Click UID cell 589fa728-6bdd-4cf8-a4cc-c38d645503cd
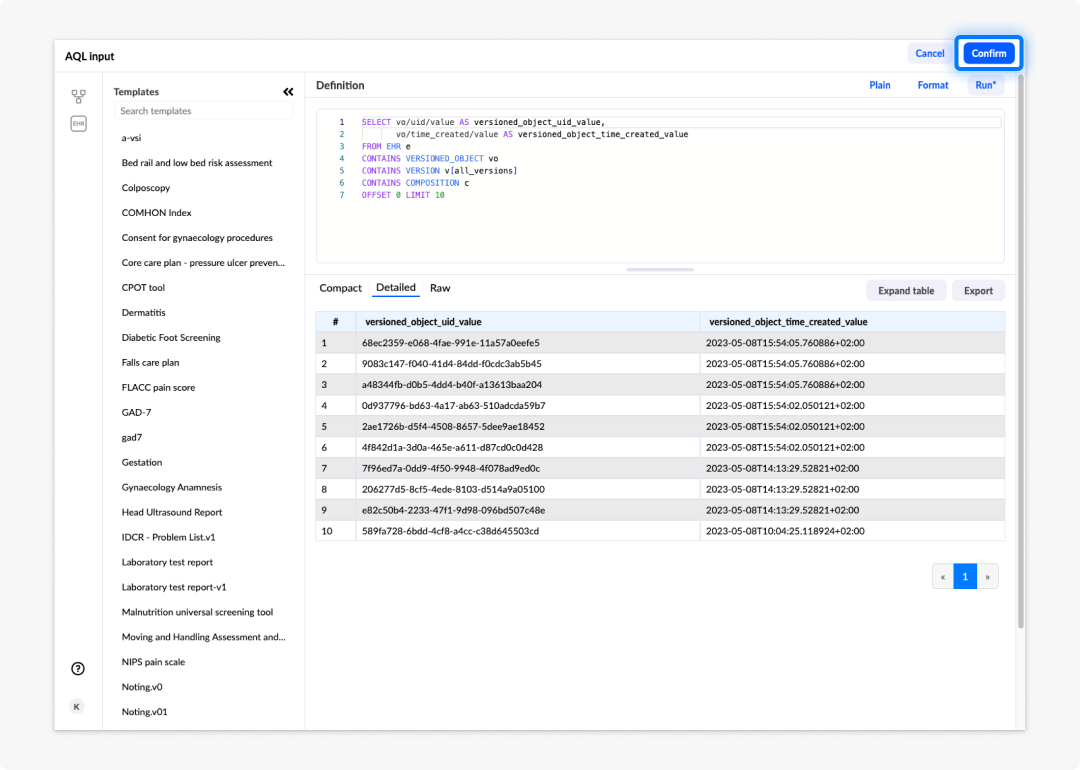The image size is (1080, 770). [x=528, y=531]
